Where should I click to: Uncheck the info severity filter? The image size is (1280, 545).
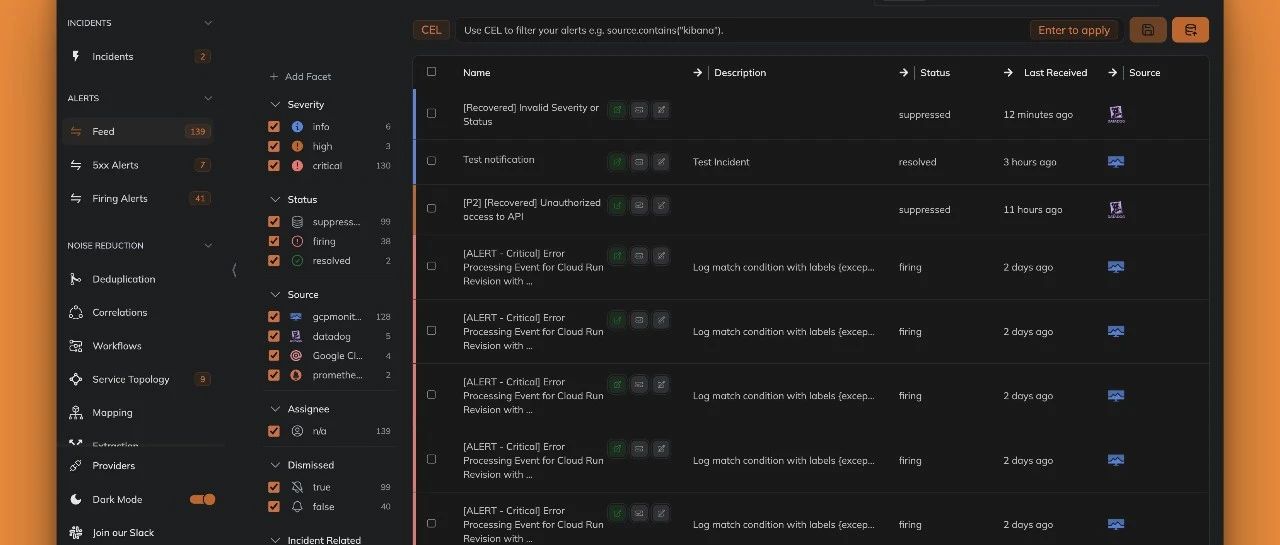tap(274, 127)
